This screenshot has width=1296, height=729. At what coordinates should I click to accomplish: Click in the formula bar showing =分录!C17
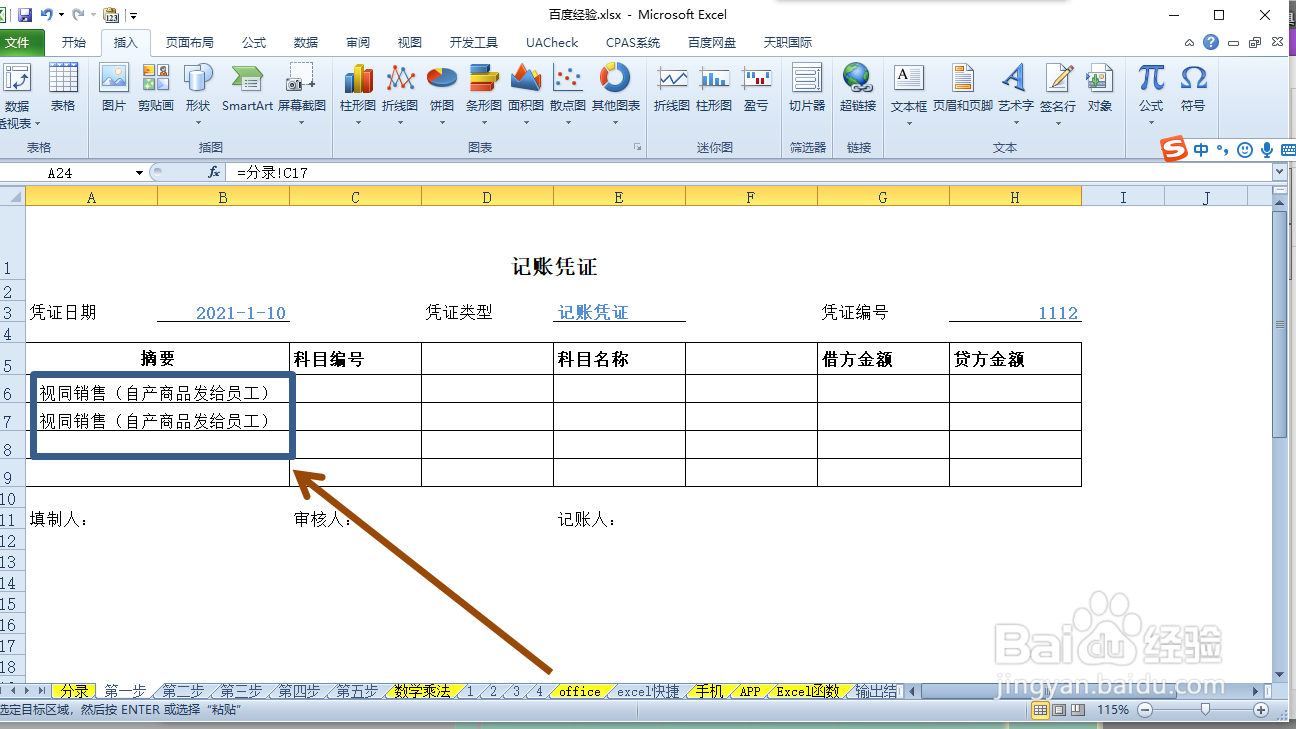click(x=750, y=172)
